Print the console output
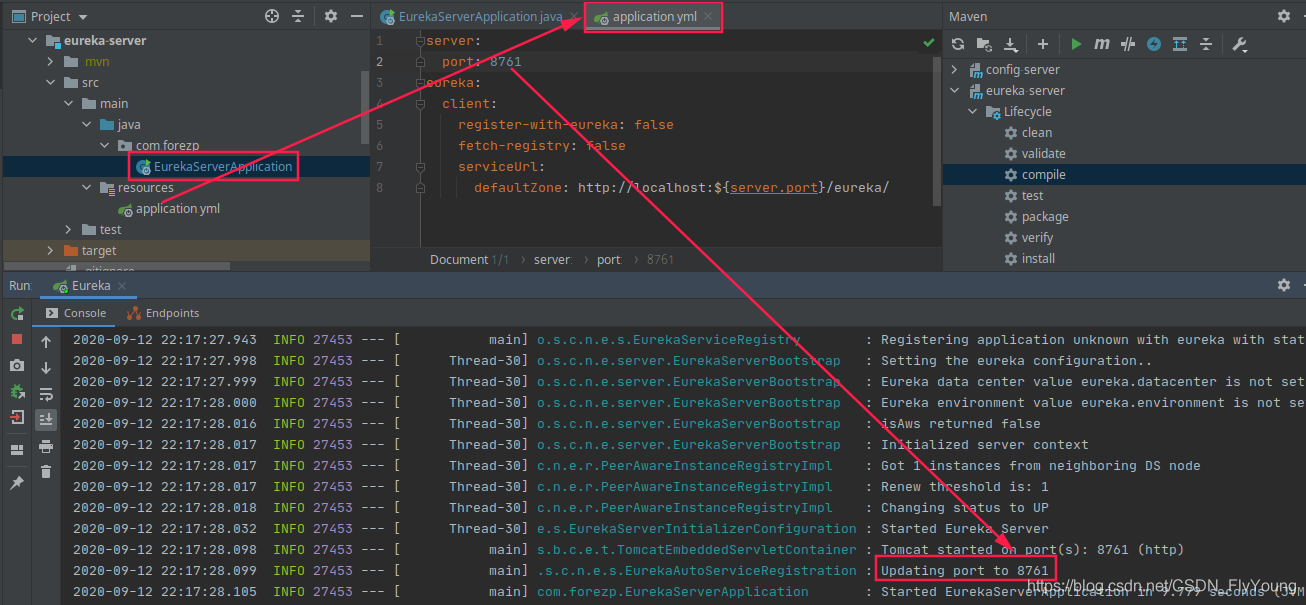Image resolution: width=1306 pixels, height=605 pixels. point(46,446)
